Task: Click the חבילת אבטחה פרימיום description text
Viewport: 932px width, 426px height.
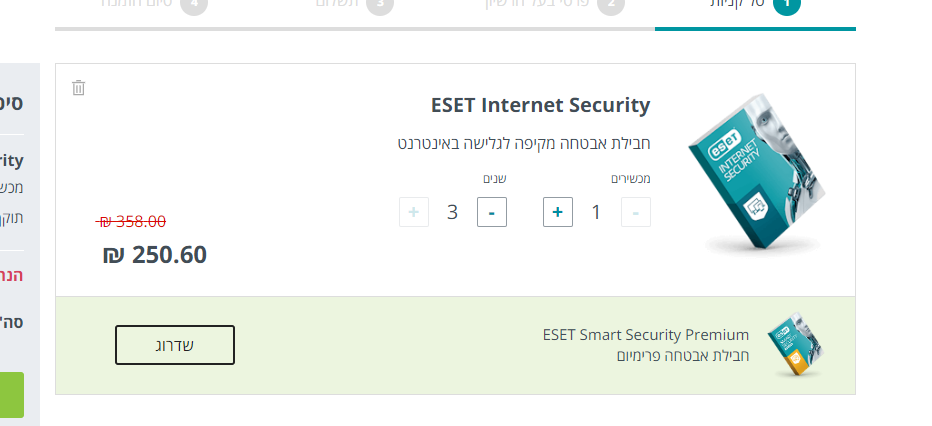Action: pos(682,355)
